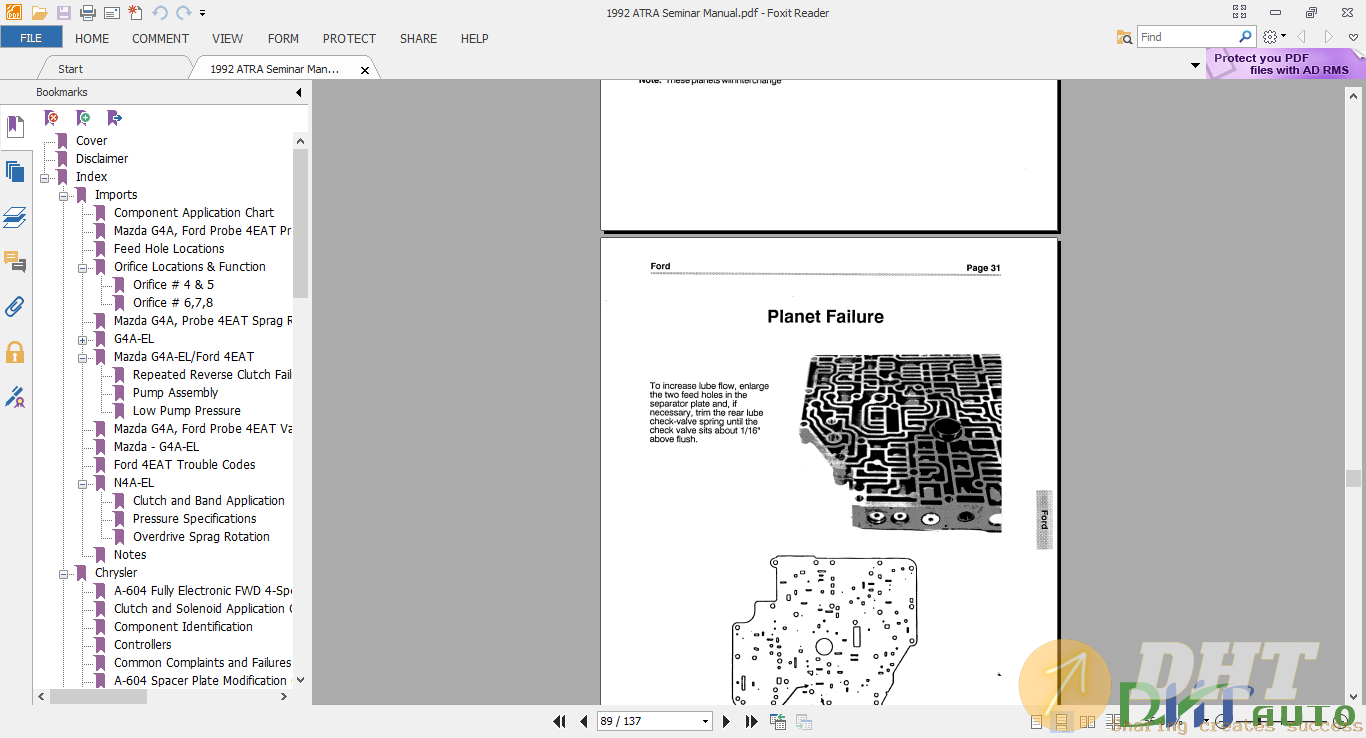Viewport: 1366px width, 738px height.
Task: Open the document tab list dropdown arrow
Action: click(x=1195, y=66)
